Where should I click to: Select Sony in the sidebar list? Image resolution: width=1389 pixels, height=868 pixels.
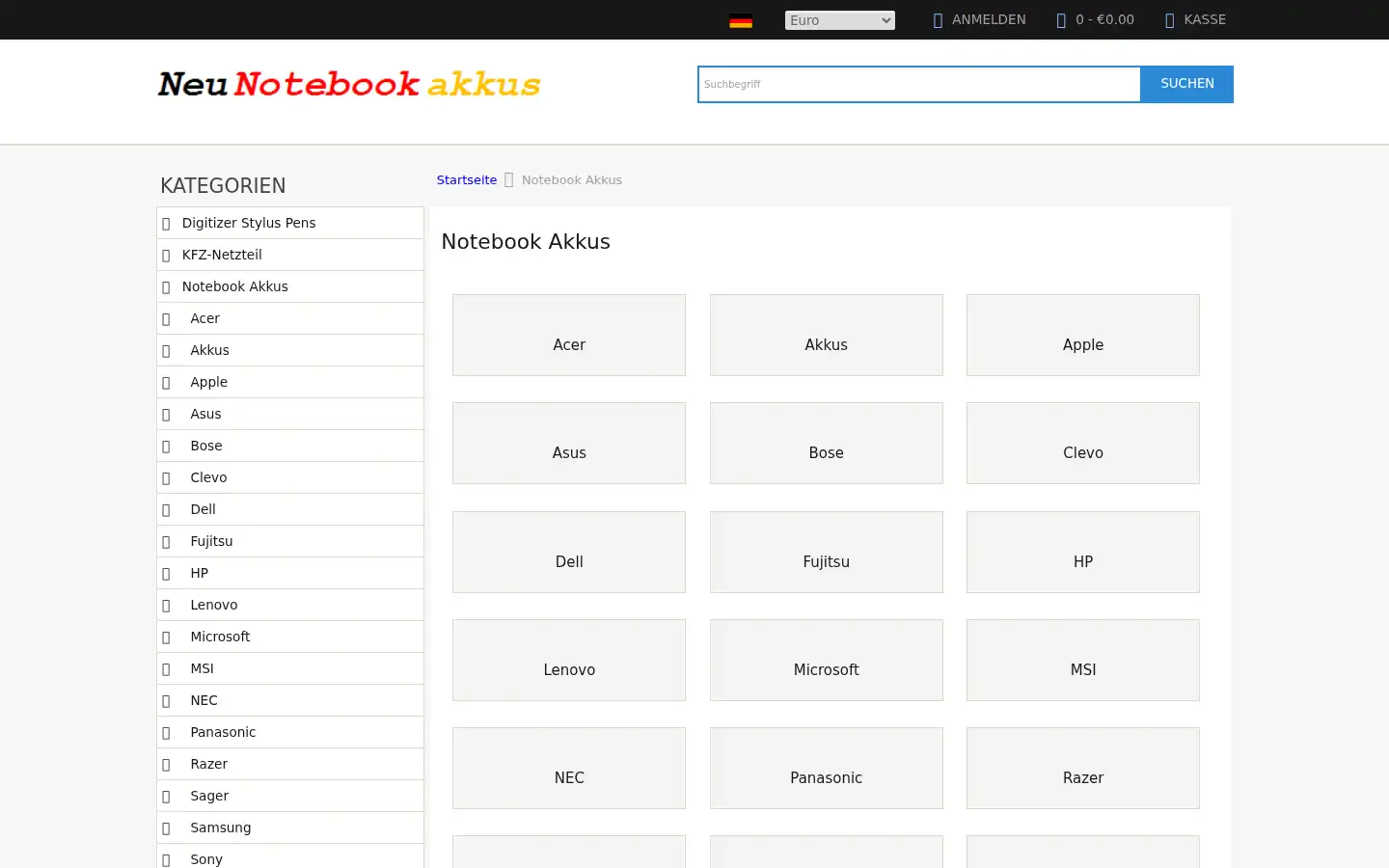[290, 857]
